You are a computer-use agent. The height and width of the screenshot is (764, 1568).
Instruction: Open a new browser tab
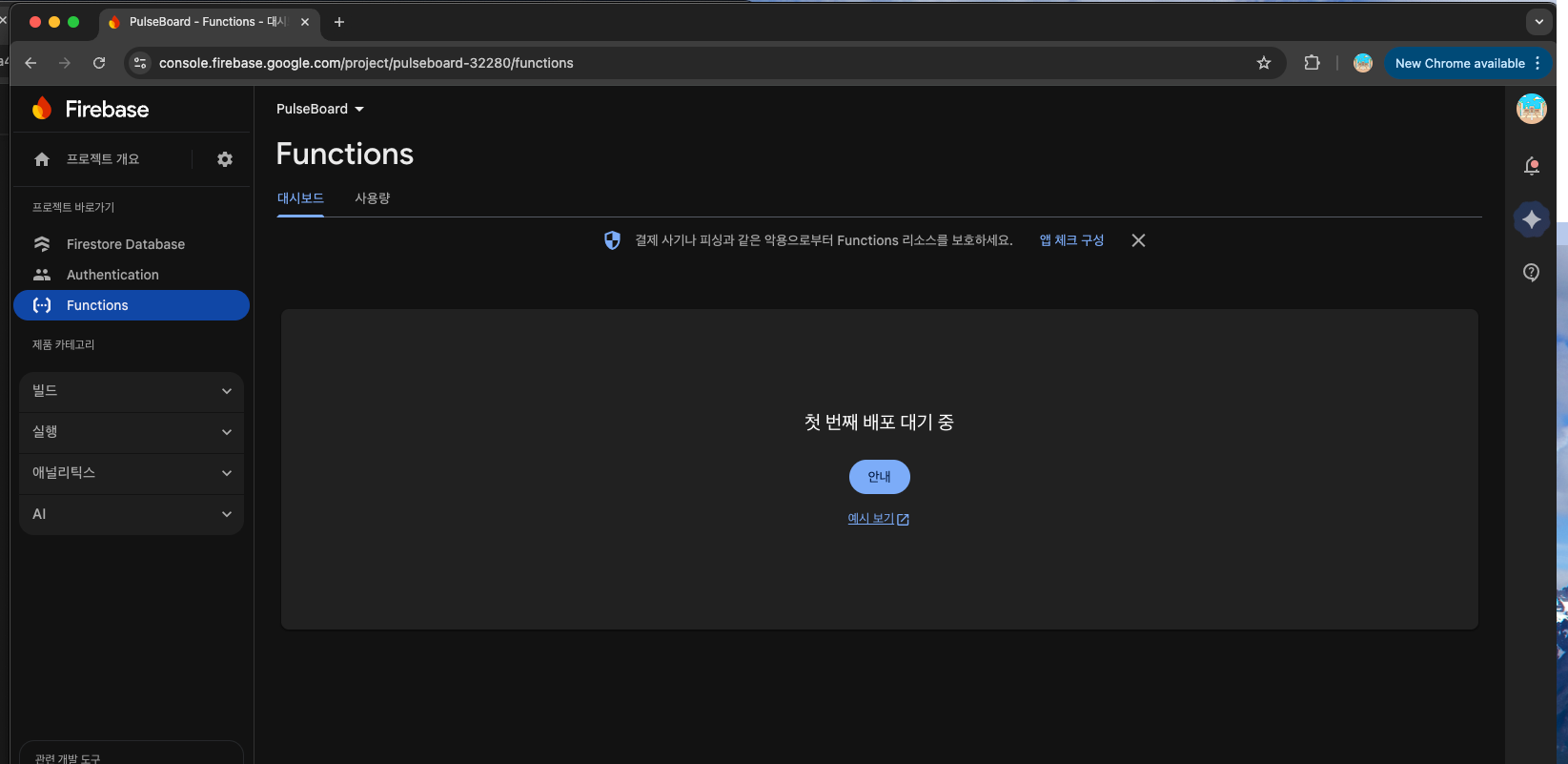click(x=339, y=22)
